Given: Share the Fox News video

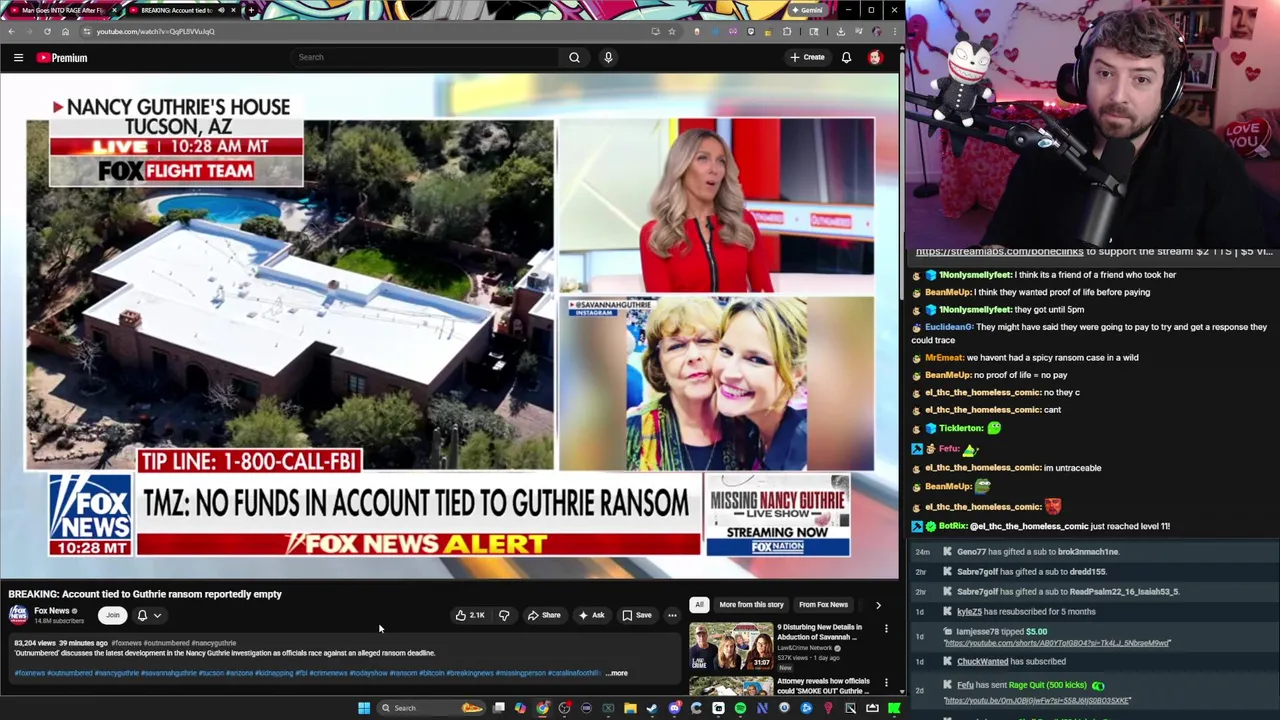Looking at the screenshot, I should pyautogui.click(x=544, y=615).
